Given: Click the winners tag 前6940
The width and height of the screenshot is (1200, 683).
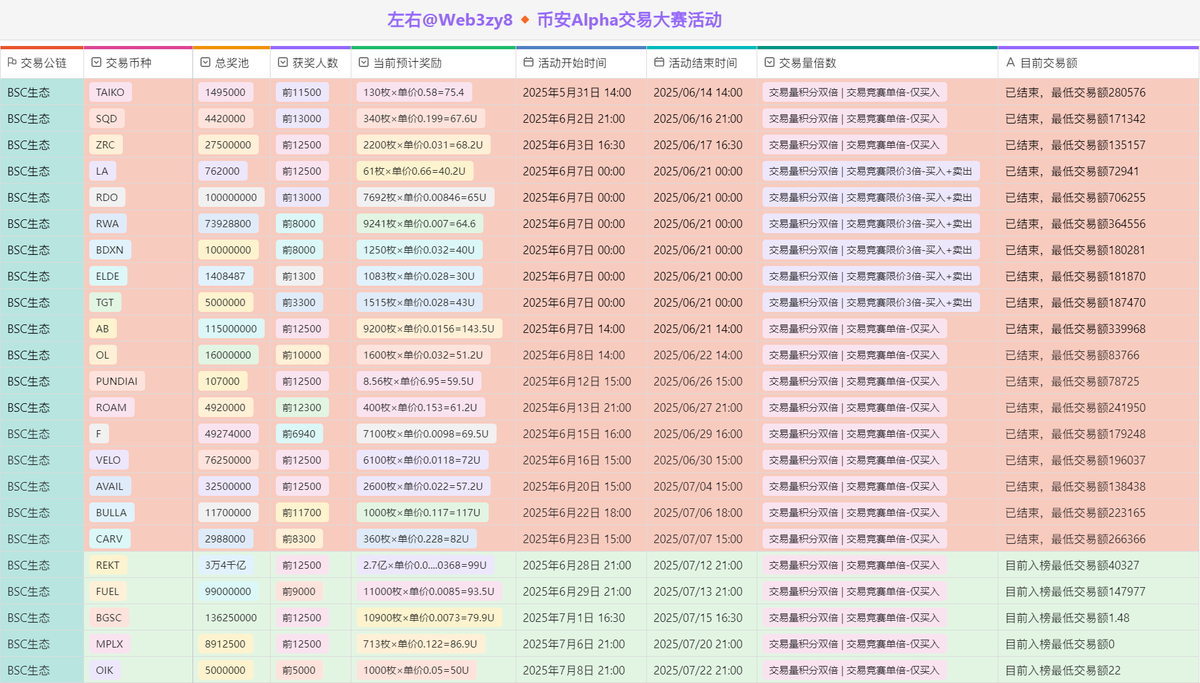Looking at the screenshot, I should 299,433.
